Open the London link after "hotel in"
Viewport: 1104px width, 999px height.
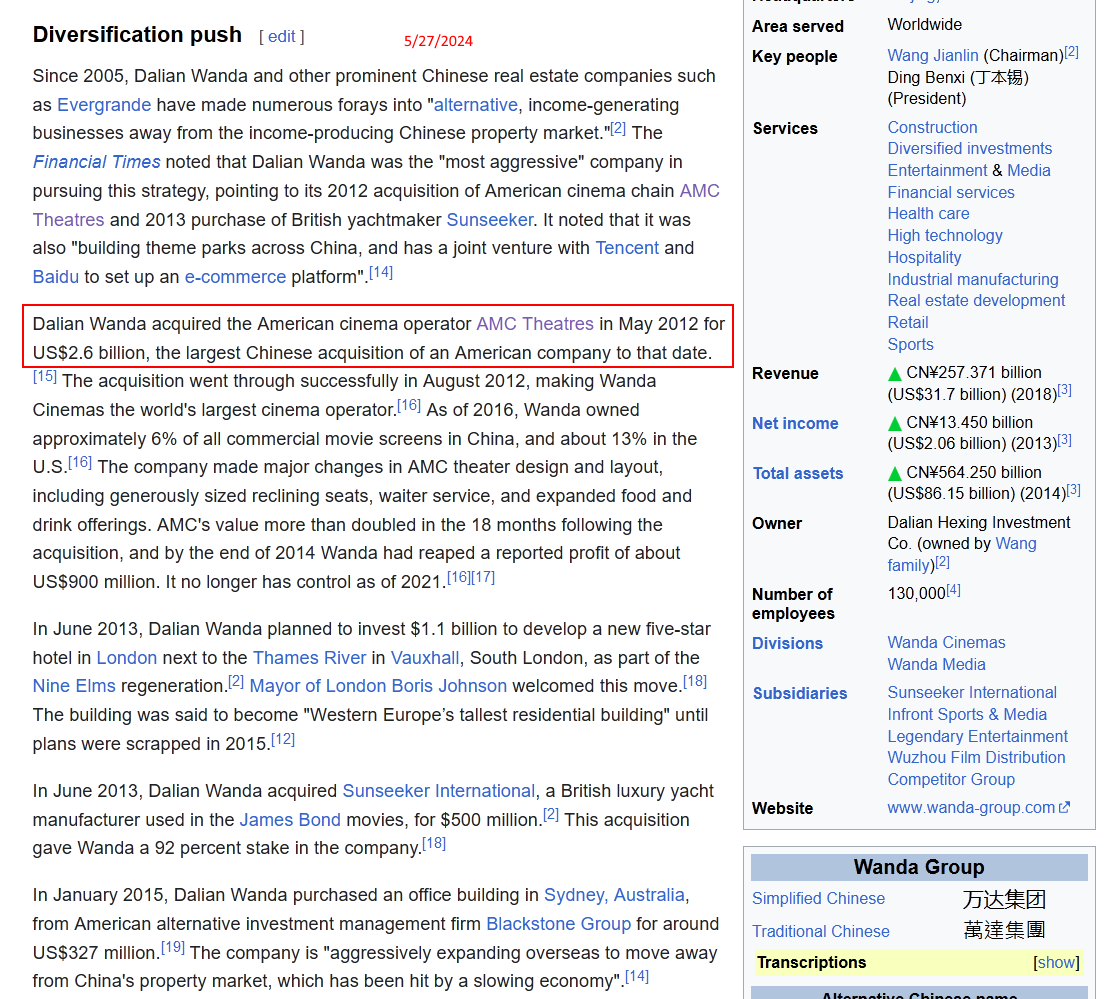coord(127,658)
